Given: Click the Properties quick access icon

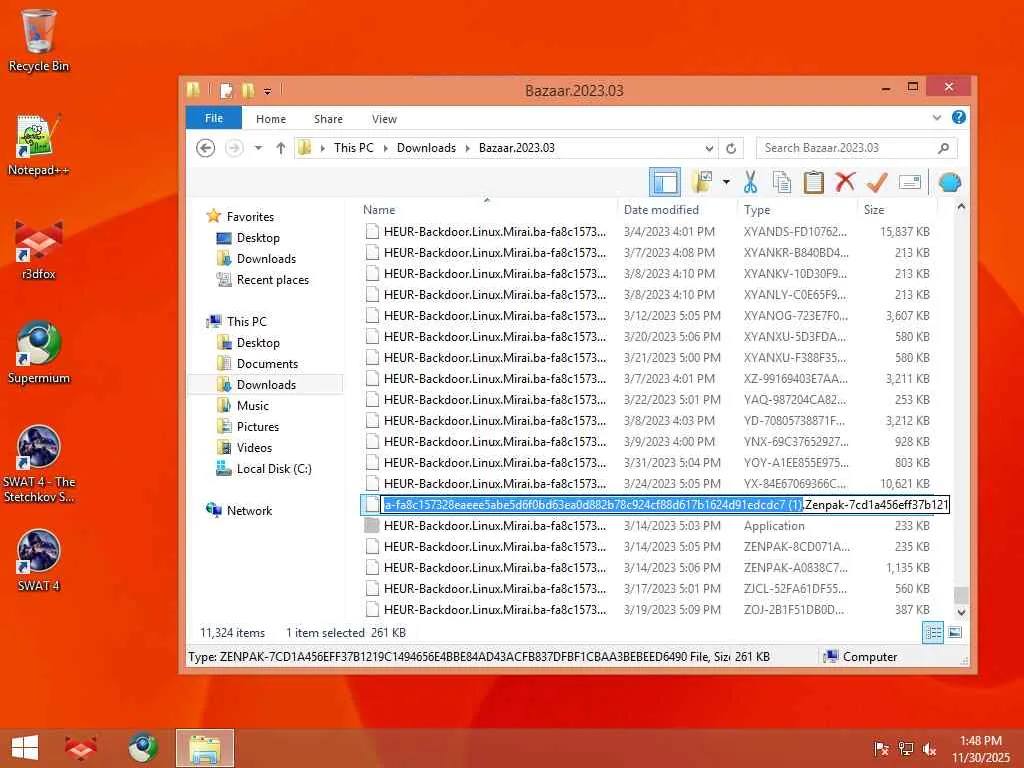Looking at the screenshot, I should point(227,91).
